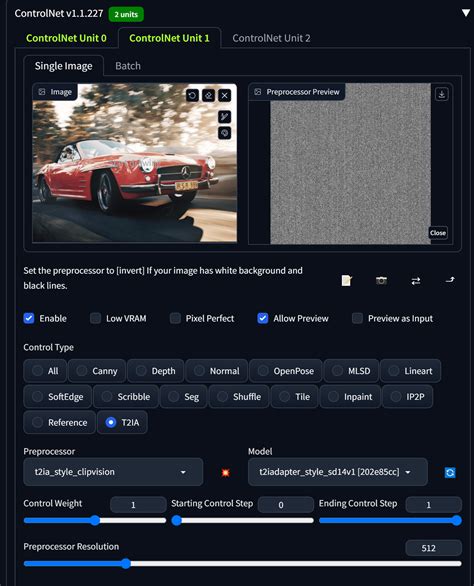This screenshot has width=474, height=586.
Task: Select the Canny control type
Action: click(97, 371)
